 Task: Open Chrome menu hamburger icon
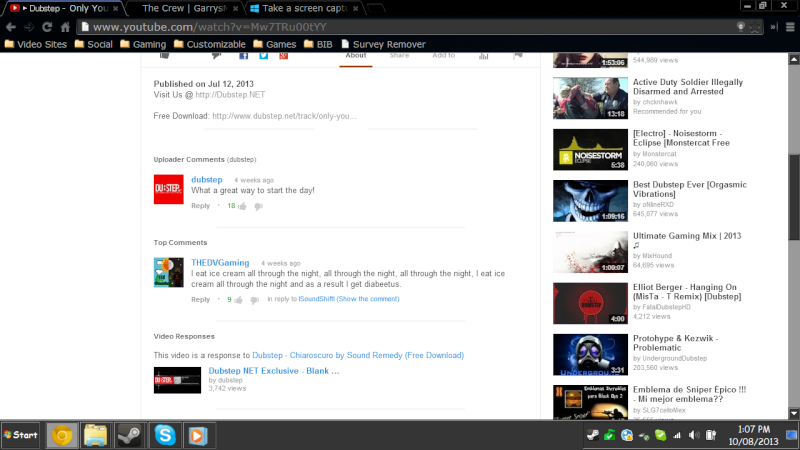790,27
